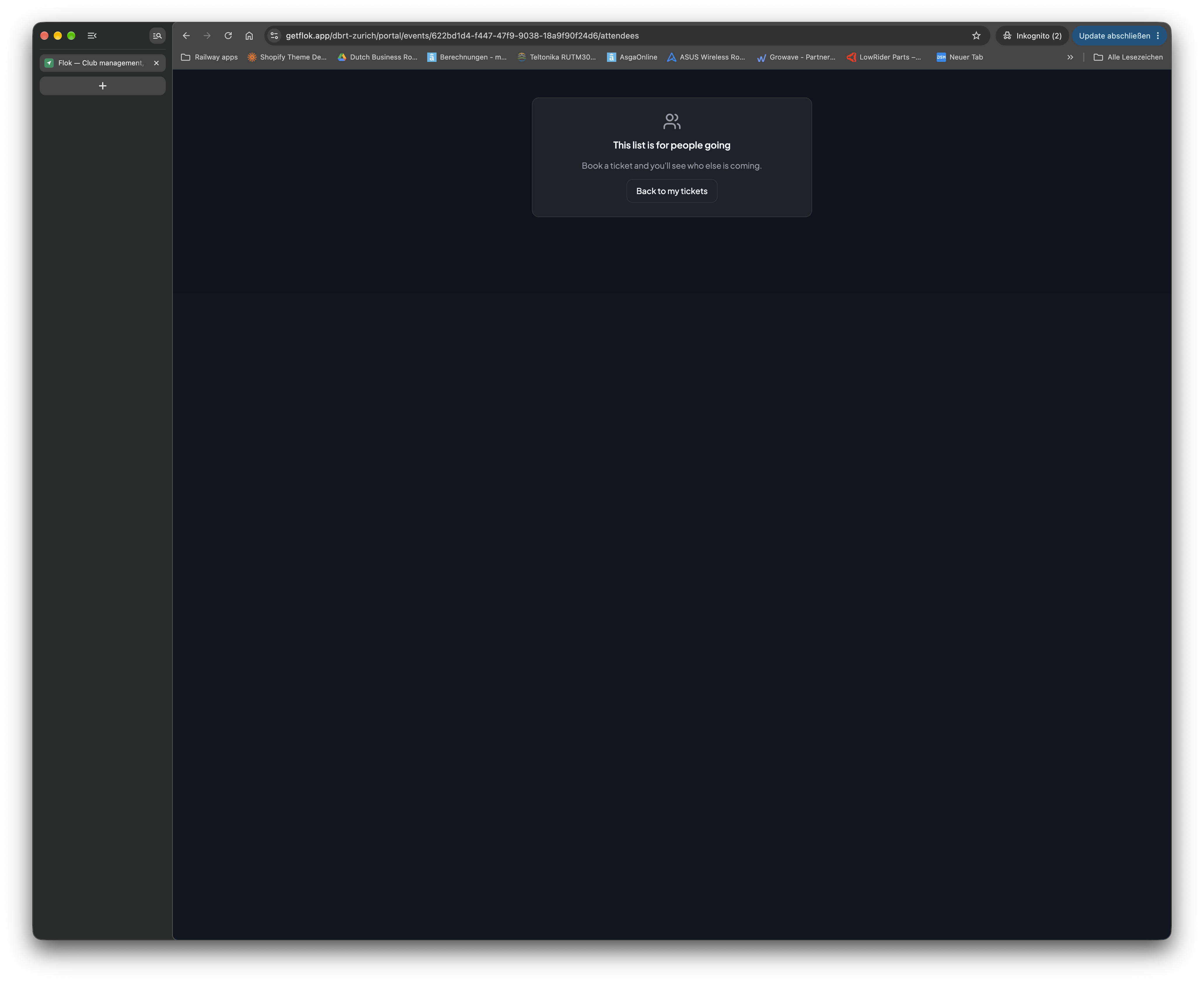Image resolution: width=1204 pixels, height=983 pixels.
Task: Open the Alle Lesezeichen folder
Action: (1128, 57)
